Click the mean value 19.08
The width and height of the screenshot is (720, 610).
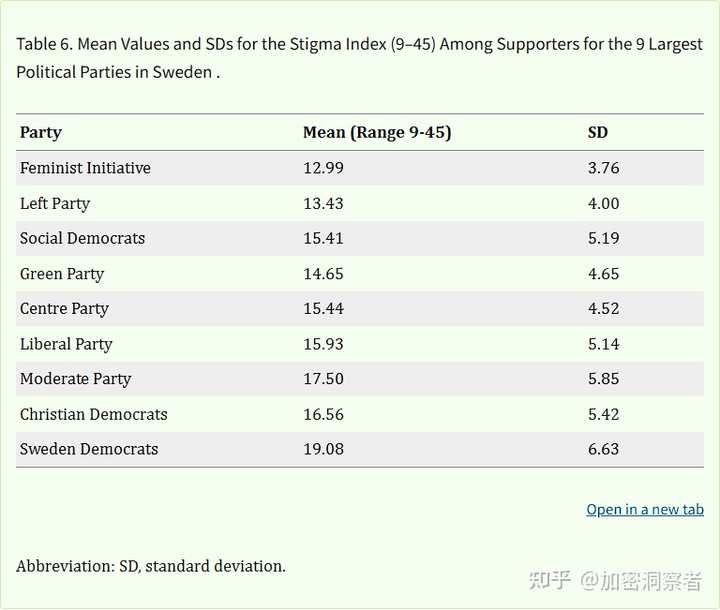[x=323, y=449]
